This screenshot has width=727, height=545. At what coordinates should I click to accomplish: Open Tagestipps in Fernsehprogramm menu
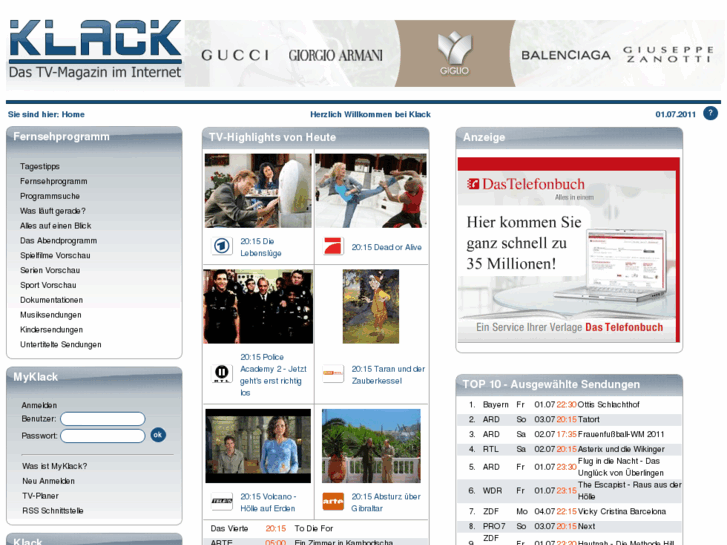tap(40, 166)
